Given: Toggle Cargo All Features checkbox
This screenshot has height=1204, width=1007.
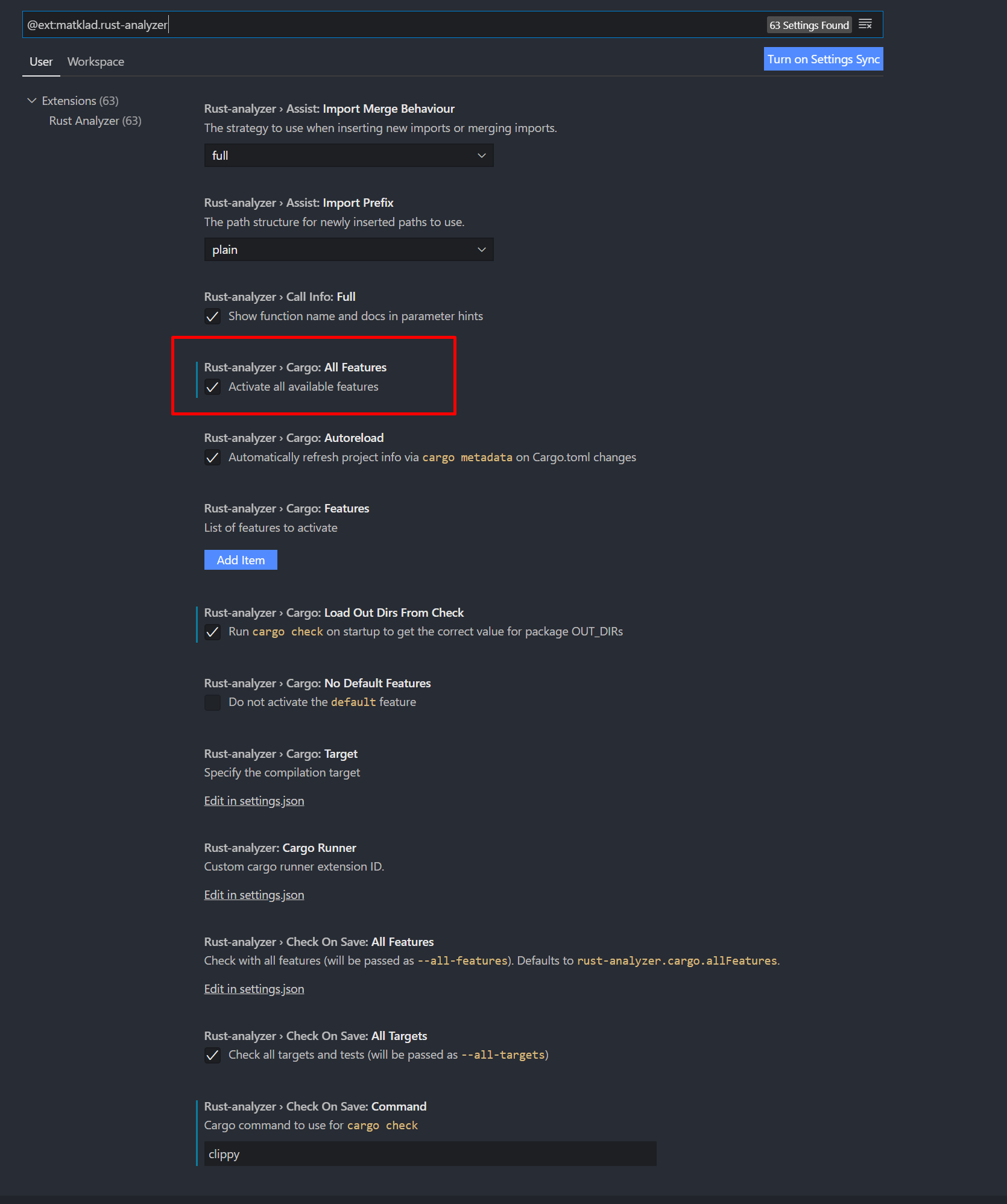Looking at the screenshot, I should [x=212, y=387].
